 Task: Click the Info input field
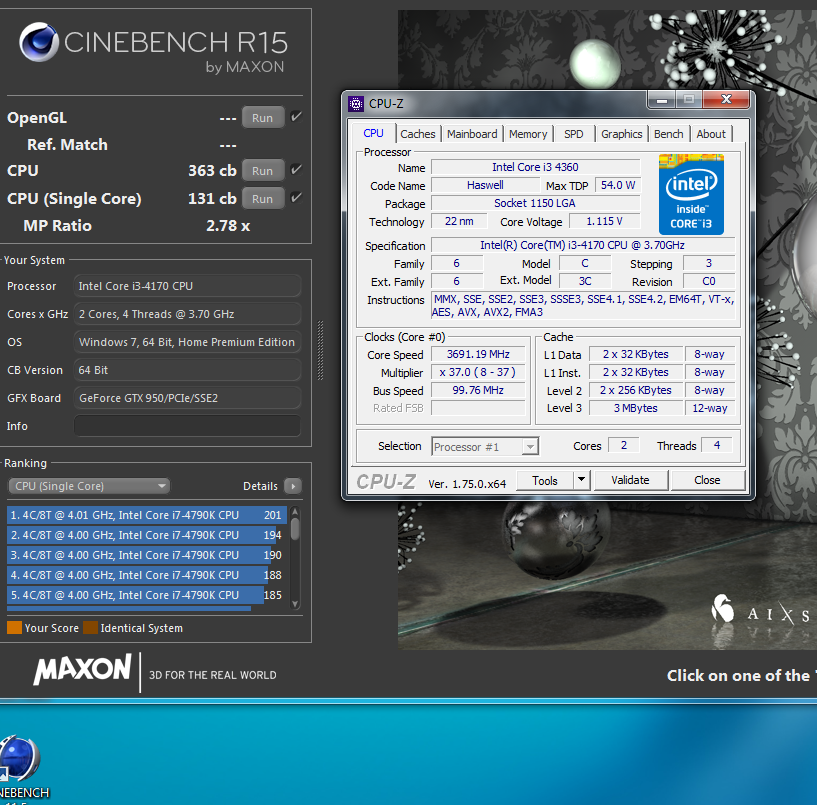187,426
